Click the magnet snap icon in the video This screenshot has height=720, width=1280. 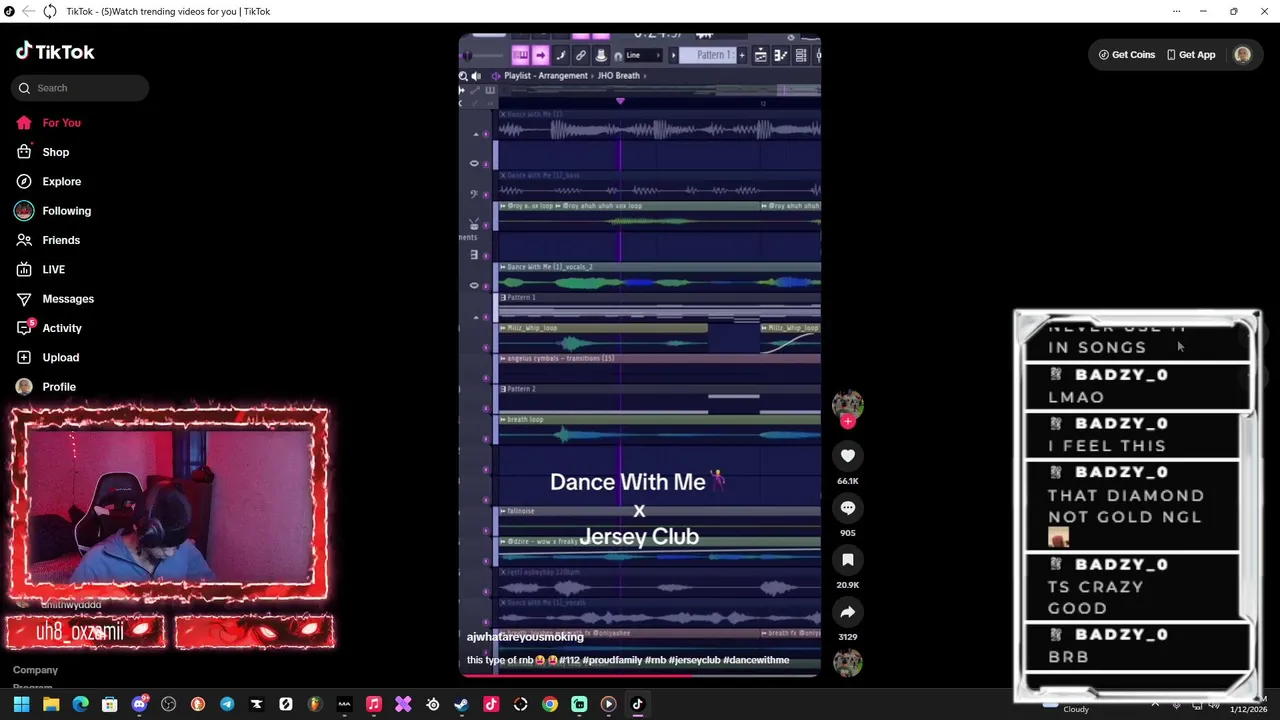pos(619,55)
